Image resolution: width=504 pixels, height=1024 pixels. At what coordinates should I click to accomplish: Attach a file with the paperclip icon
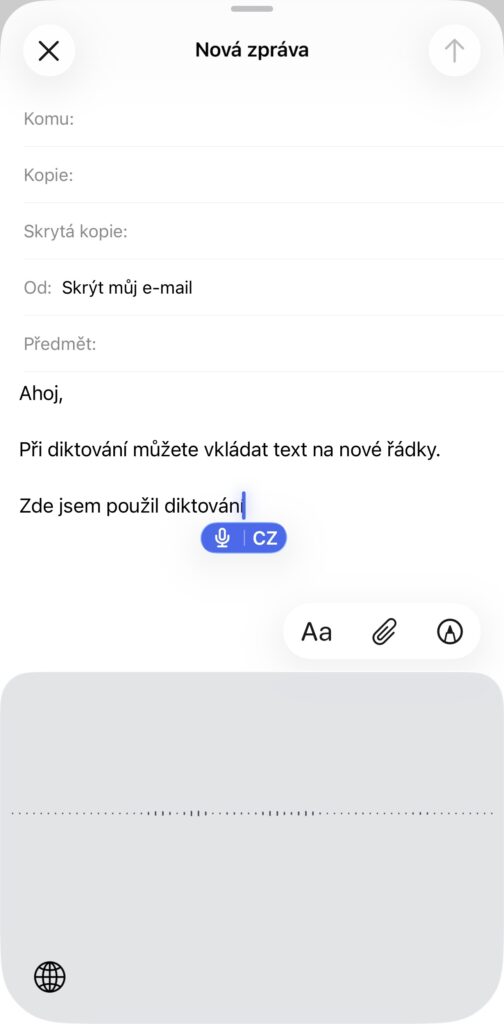point(385,632)
